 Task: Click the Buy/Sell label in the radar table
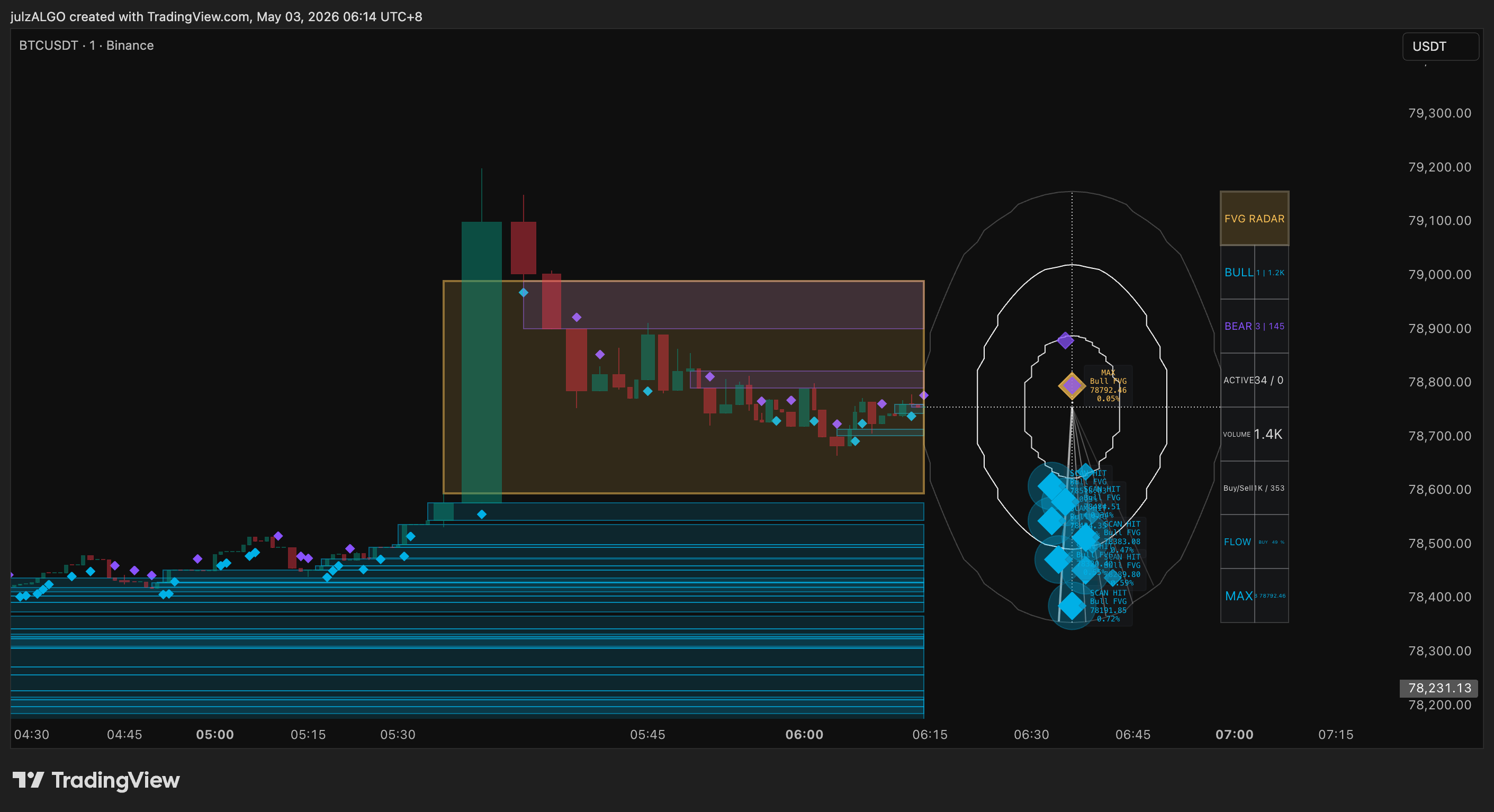(x=1239, y=489)
